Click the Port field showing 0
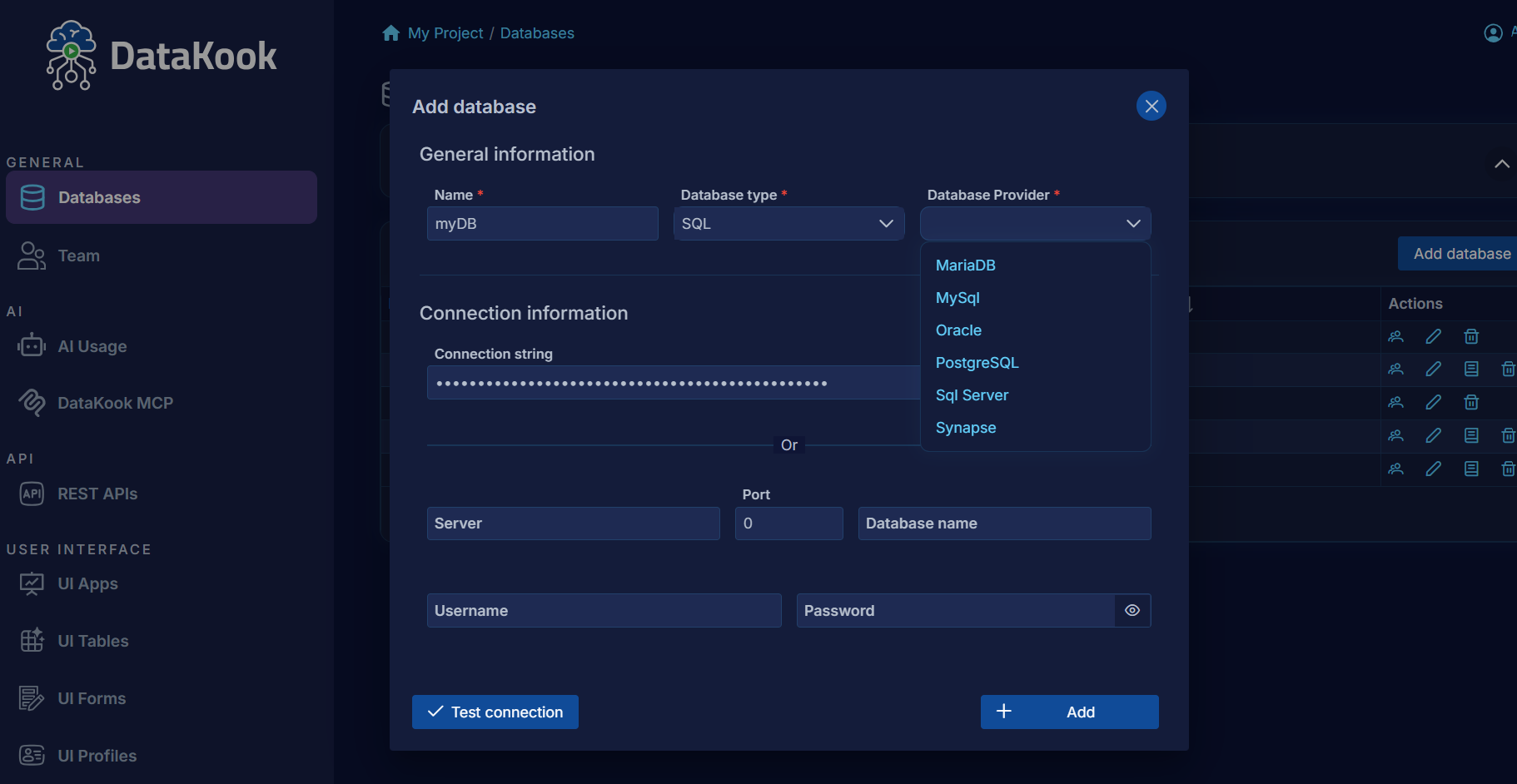1517x784 pixels. (789, 523)
